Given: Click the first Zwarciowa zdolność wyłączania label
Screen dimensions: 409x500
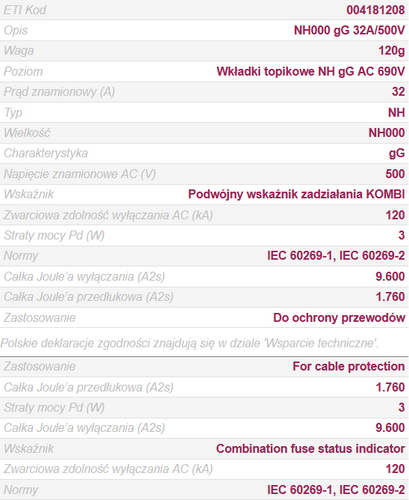Looking at the screenshot, I should [108, 215].
